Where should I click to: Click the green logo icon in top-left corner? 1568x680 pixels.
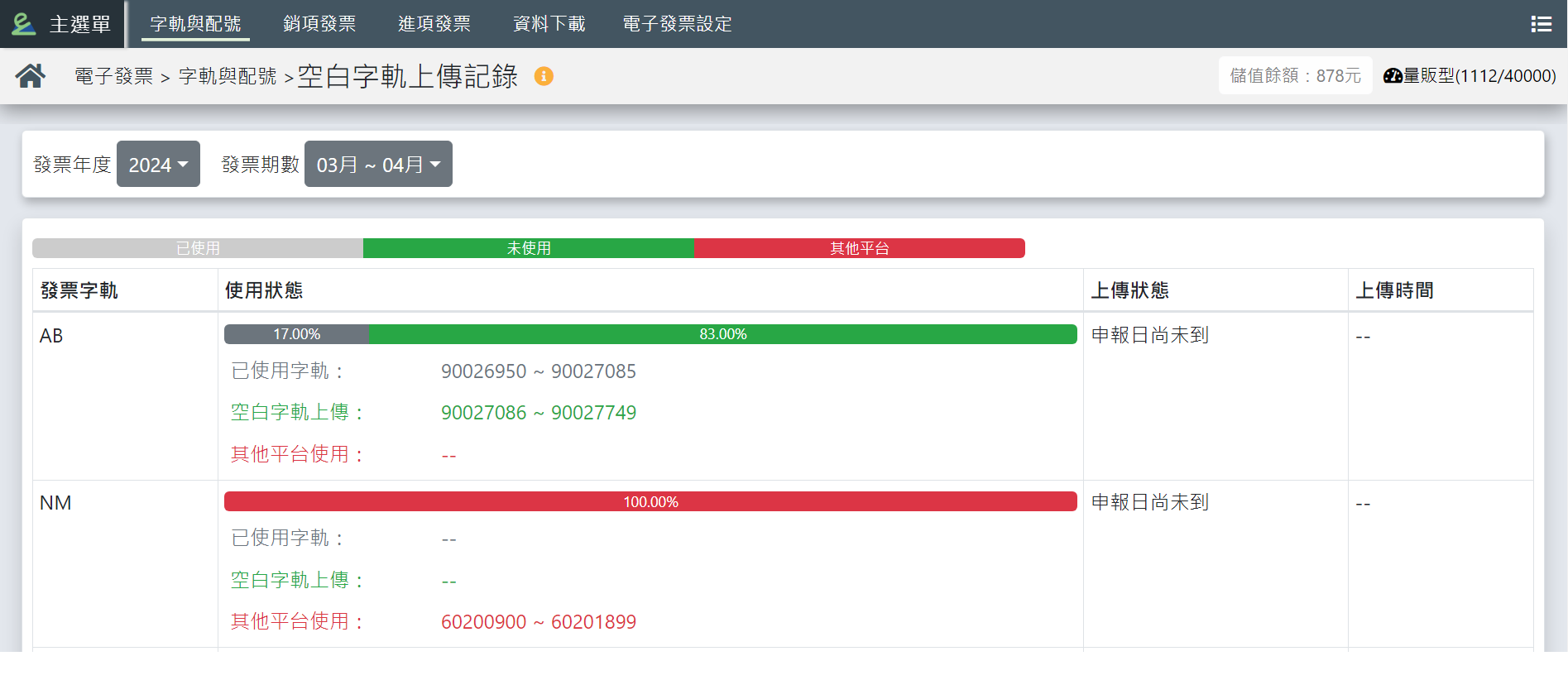coord(23,24)
